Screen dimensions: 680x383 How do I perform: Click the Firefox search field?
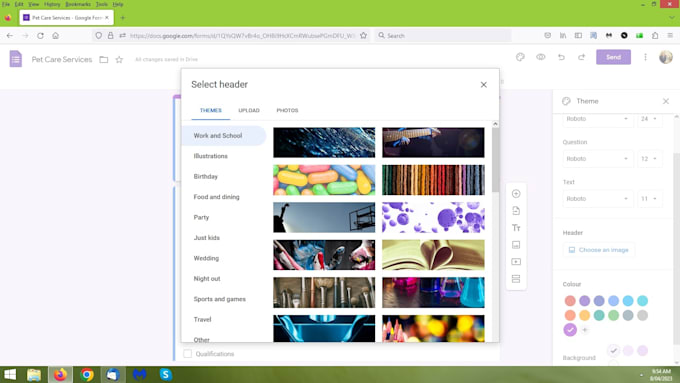pyautogui.click(x=442, y=36)
